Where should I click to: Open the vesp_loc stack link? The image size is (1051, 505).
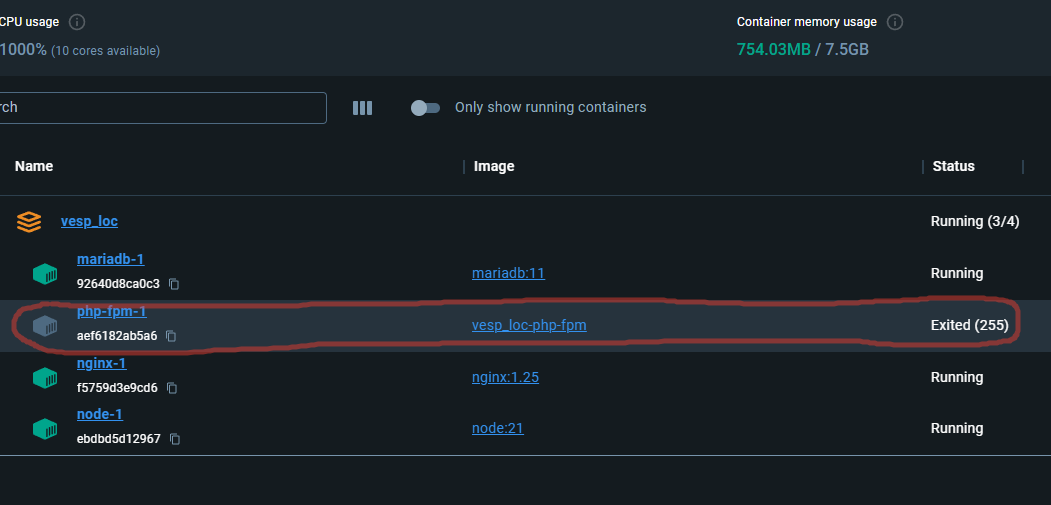click(89, 221)
